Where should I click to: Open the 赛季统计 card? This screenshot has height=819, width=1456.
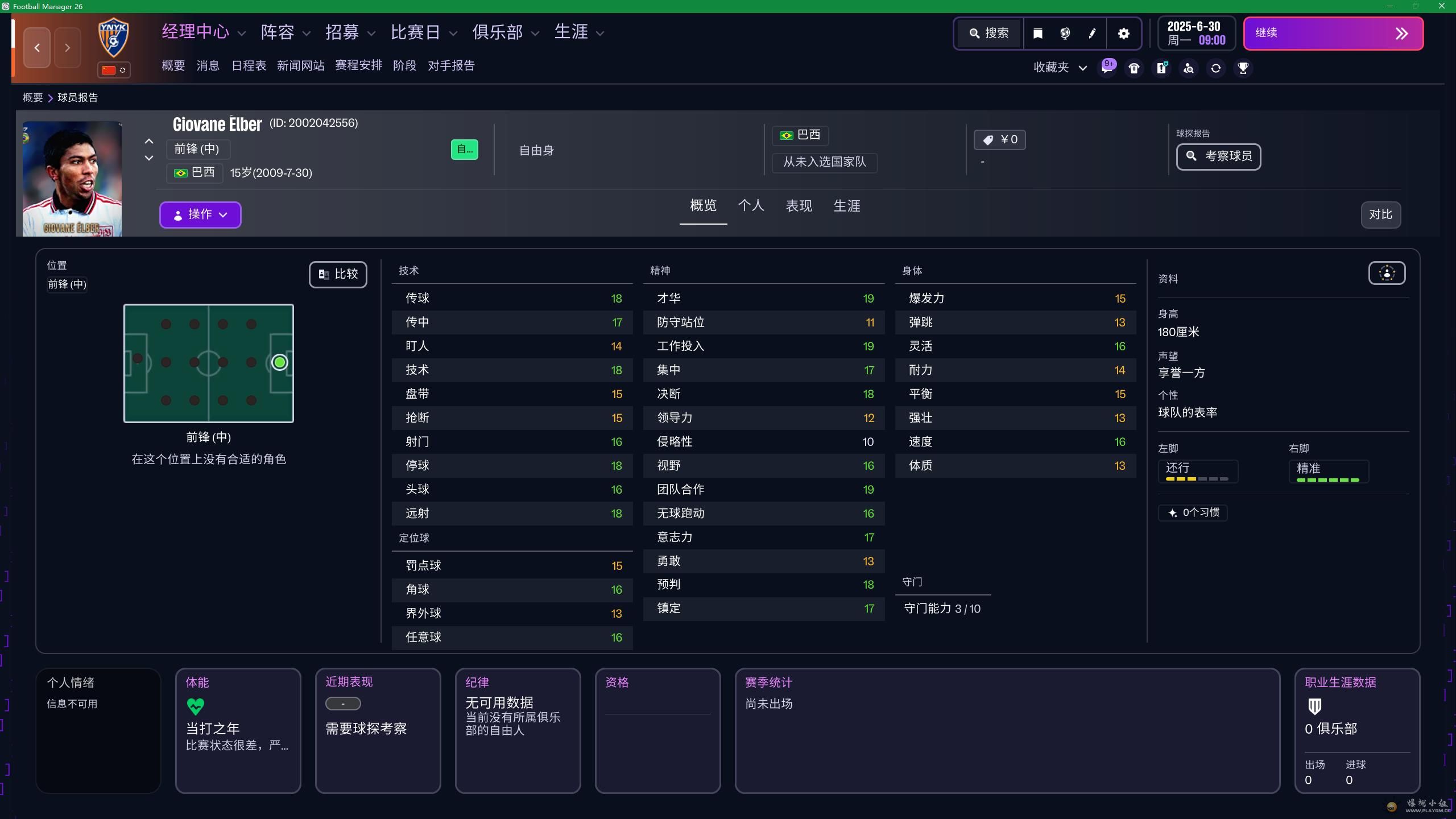click(x=1007, y=730)
